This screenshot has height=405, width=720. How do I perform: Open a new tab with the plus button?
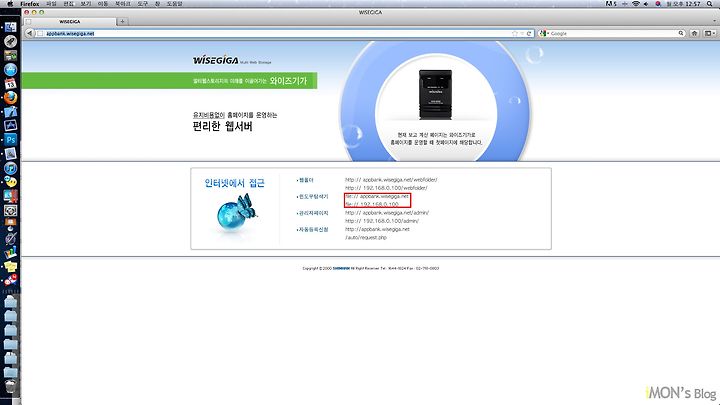click(x=122, y=22)
